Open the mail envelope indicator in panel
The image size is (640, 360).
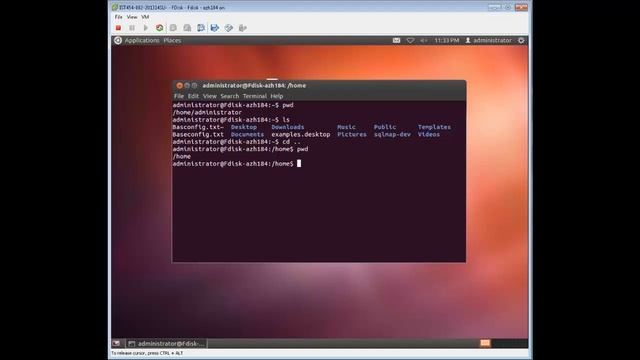pos(396,40)
